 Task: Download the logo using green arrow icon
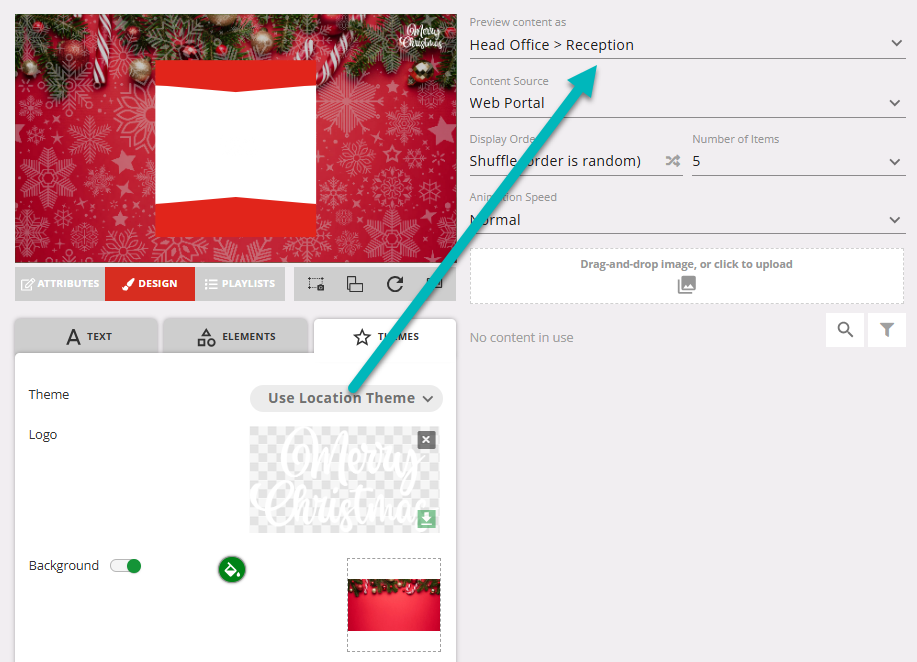tap(426, 518)
